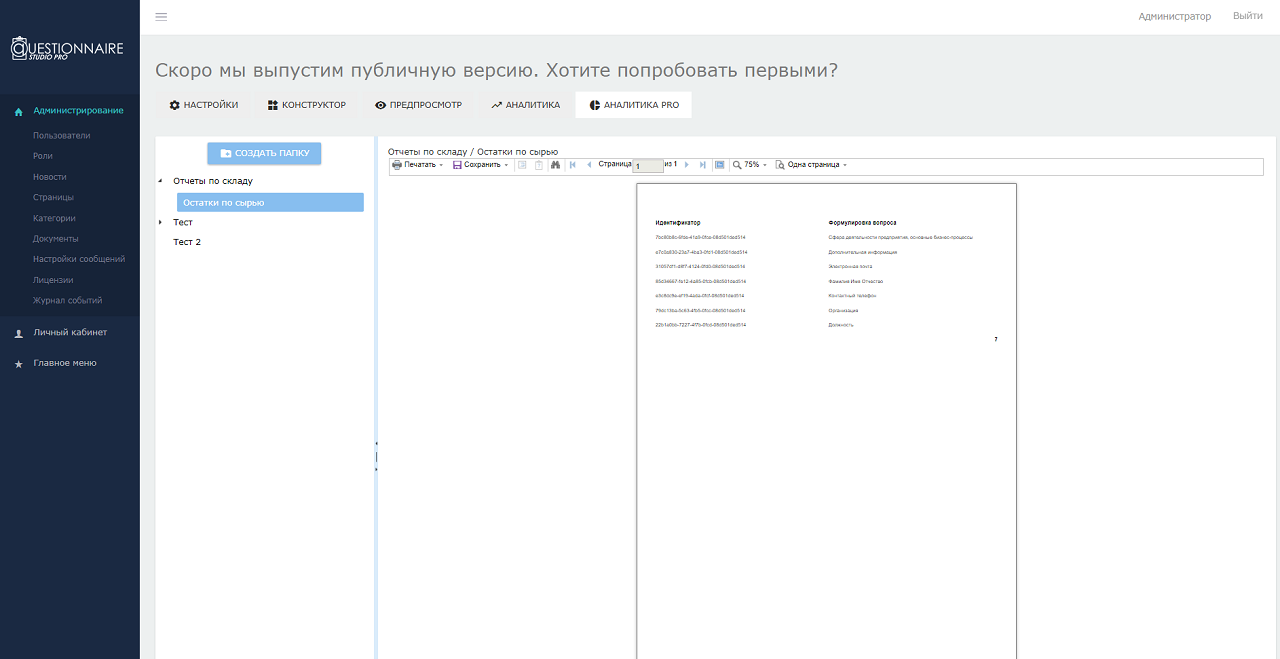Click the binoculars Find icon
1280x659 pixels.
555,165
